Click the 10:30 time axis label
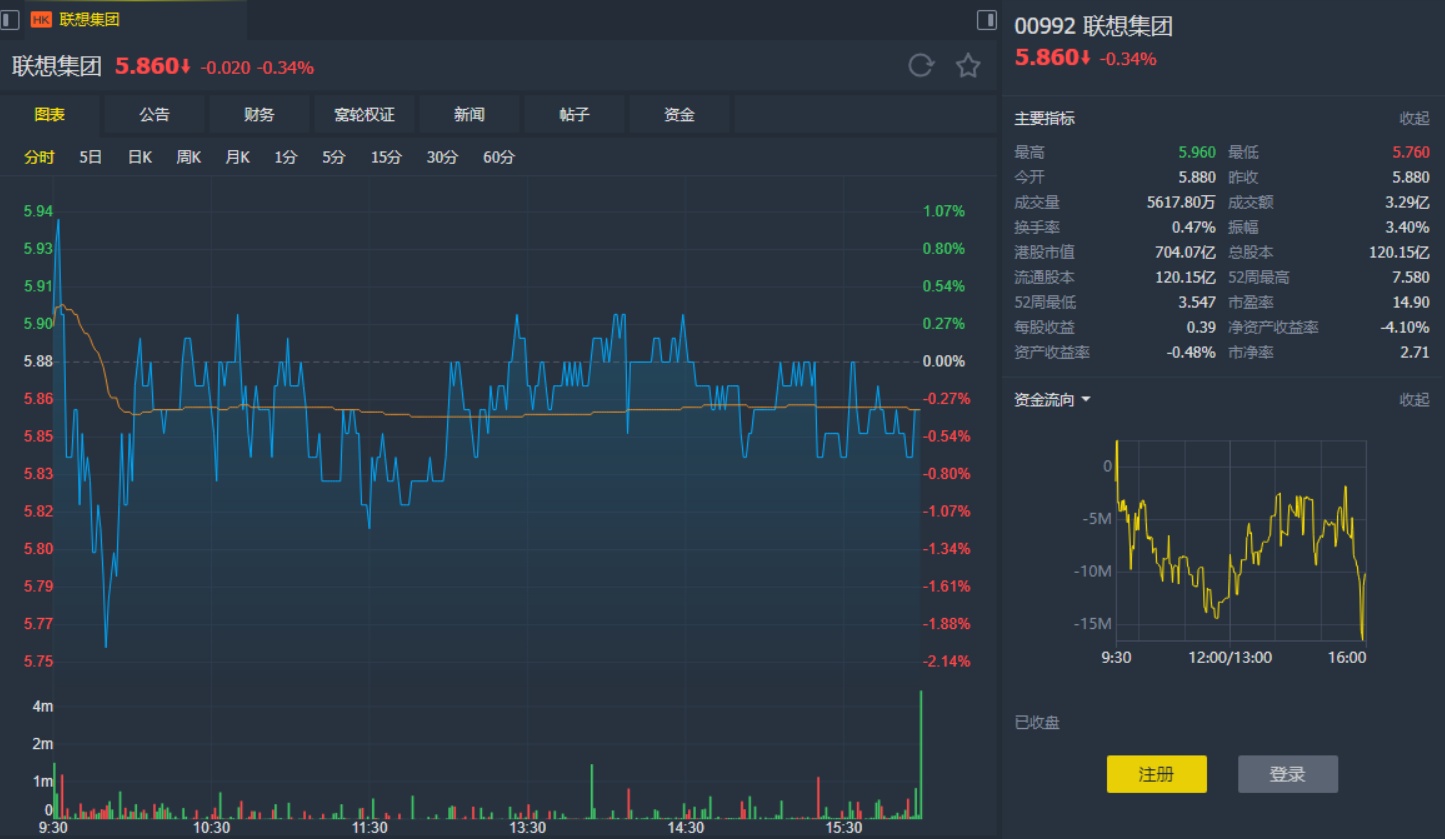The width and height of the screenshot is (1445, 839). [211, 828]
